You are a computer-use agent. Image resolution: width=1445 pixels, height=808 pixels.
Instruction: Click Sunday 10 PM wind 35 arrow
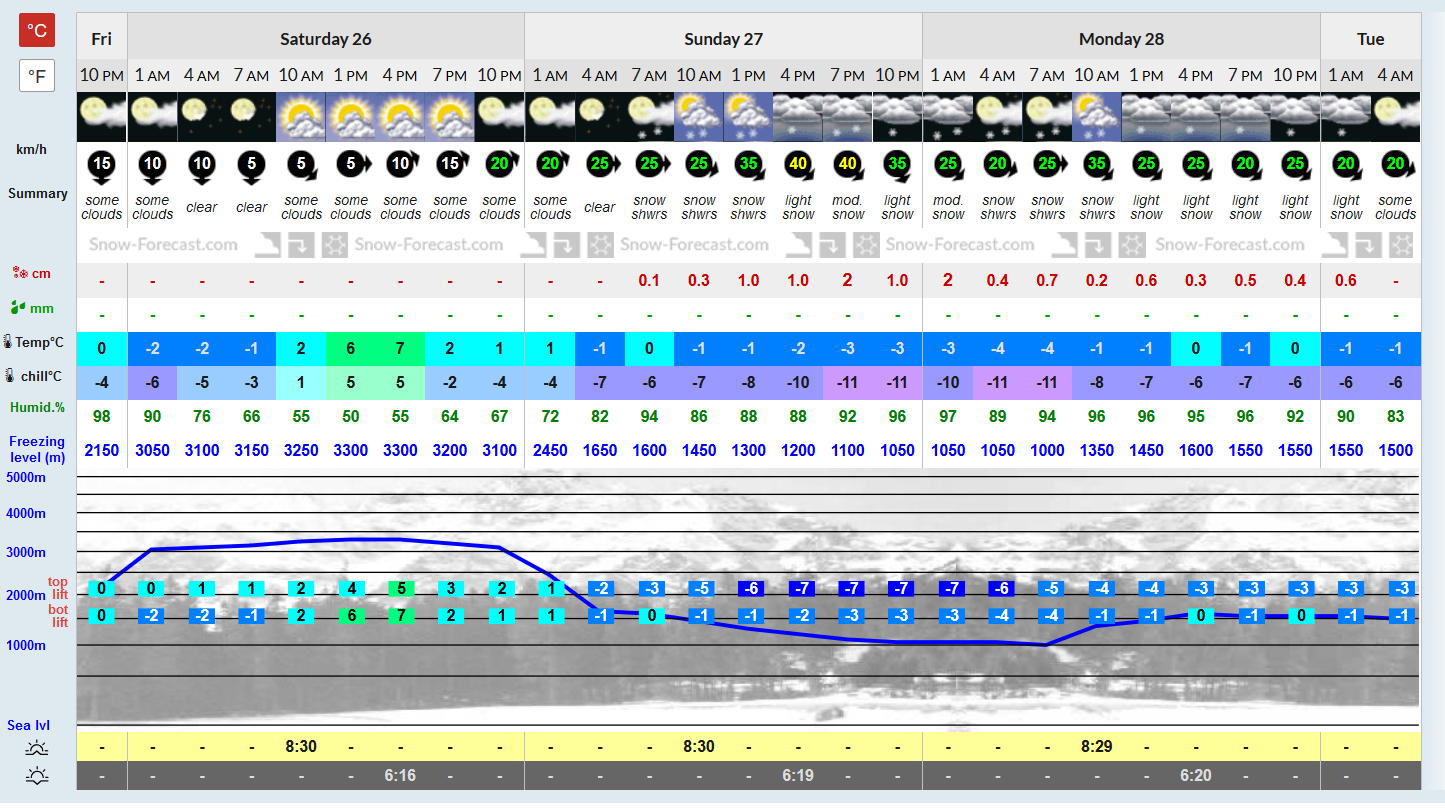[898, 166]
